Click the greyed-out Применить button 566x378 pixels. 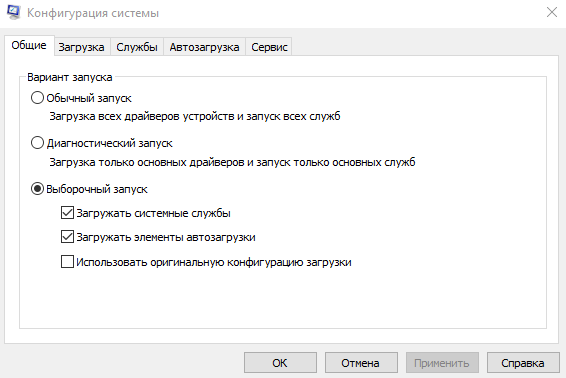tap(442, 362)
